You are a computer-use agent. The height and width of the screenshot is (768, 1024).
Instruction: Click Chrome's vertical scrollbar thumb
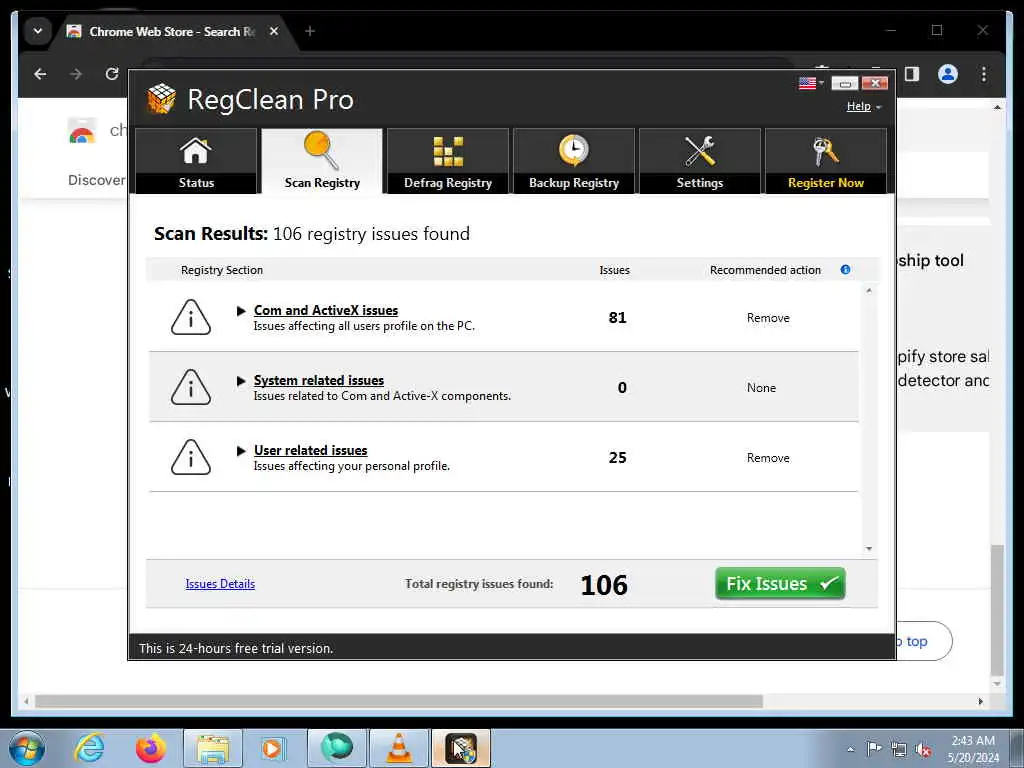tap(997, 611)
